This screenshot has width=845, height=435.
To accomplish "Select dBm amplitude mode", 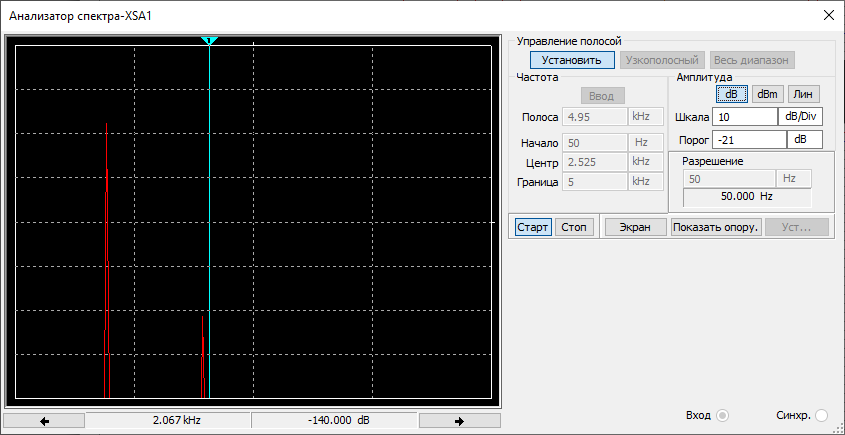I will [x=767, y=94].
